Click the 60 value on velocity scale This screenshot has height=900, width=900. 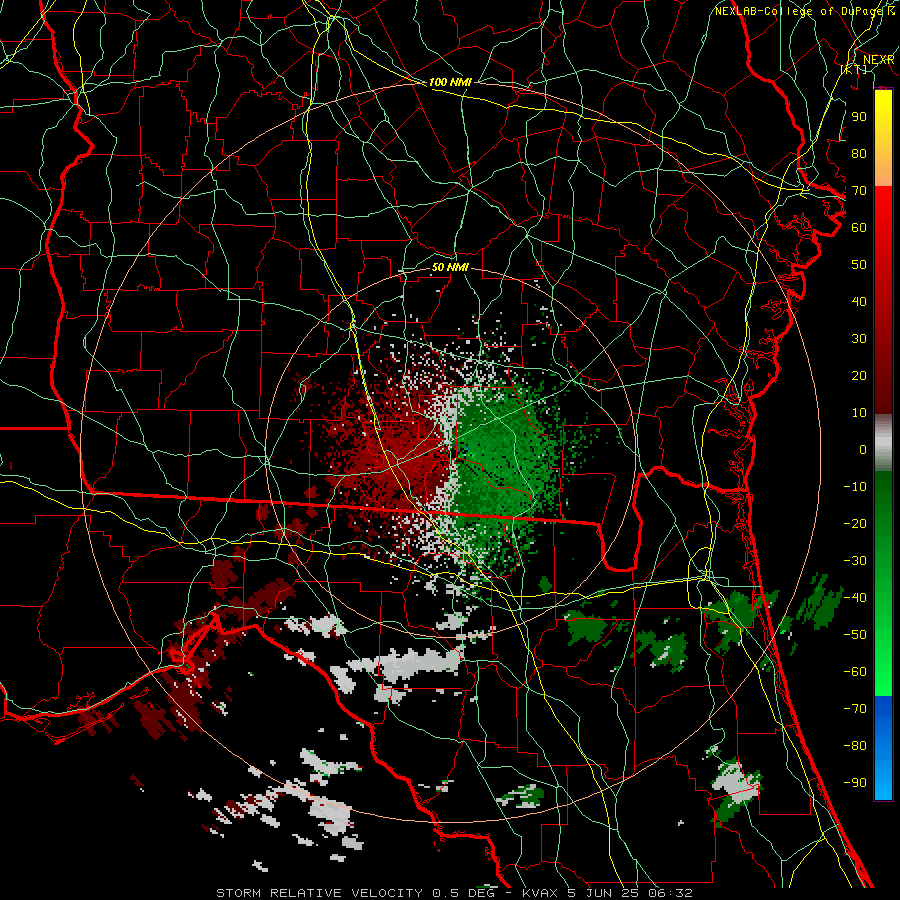pos(859,228)
